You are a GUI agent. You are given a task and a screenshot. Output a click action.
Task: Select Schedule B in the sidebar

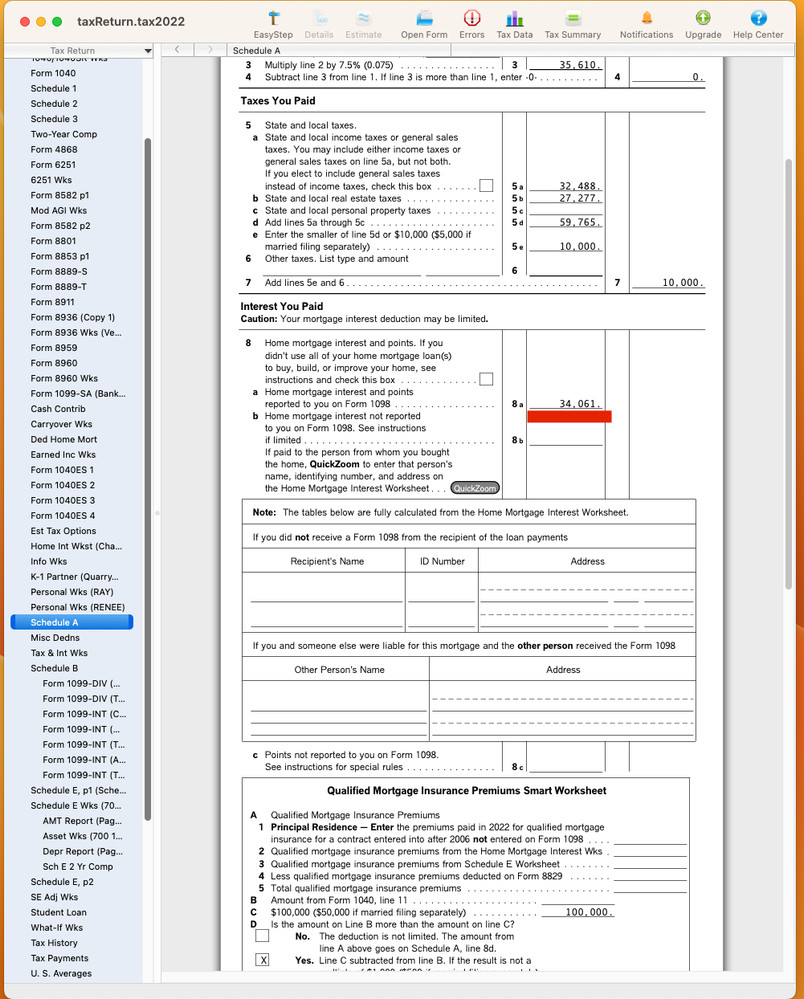pyautogui.click(x=54, y=668)
